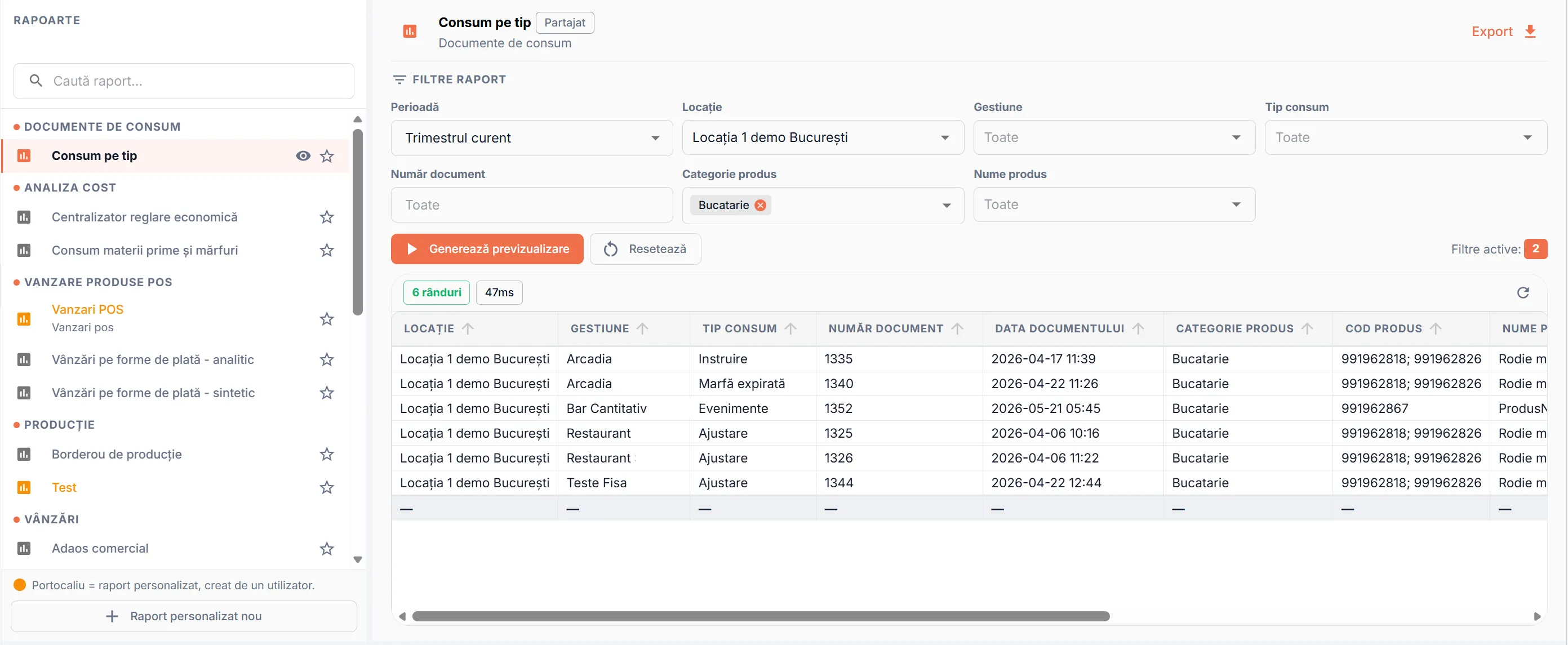Sort by Gestiune column arrow
The image size is (1568, 645).
click(x=642, y=328)
